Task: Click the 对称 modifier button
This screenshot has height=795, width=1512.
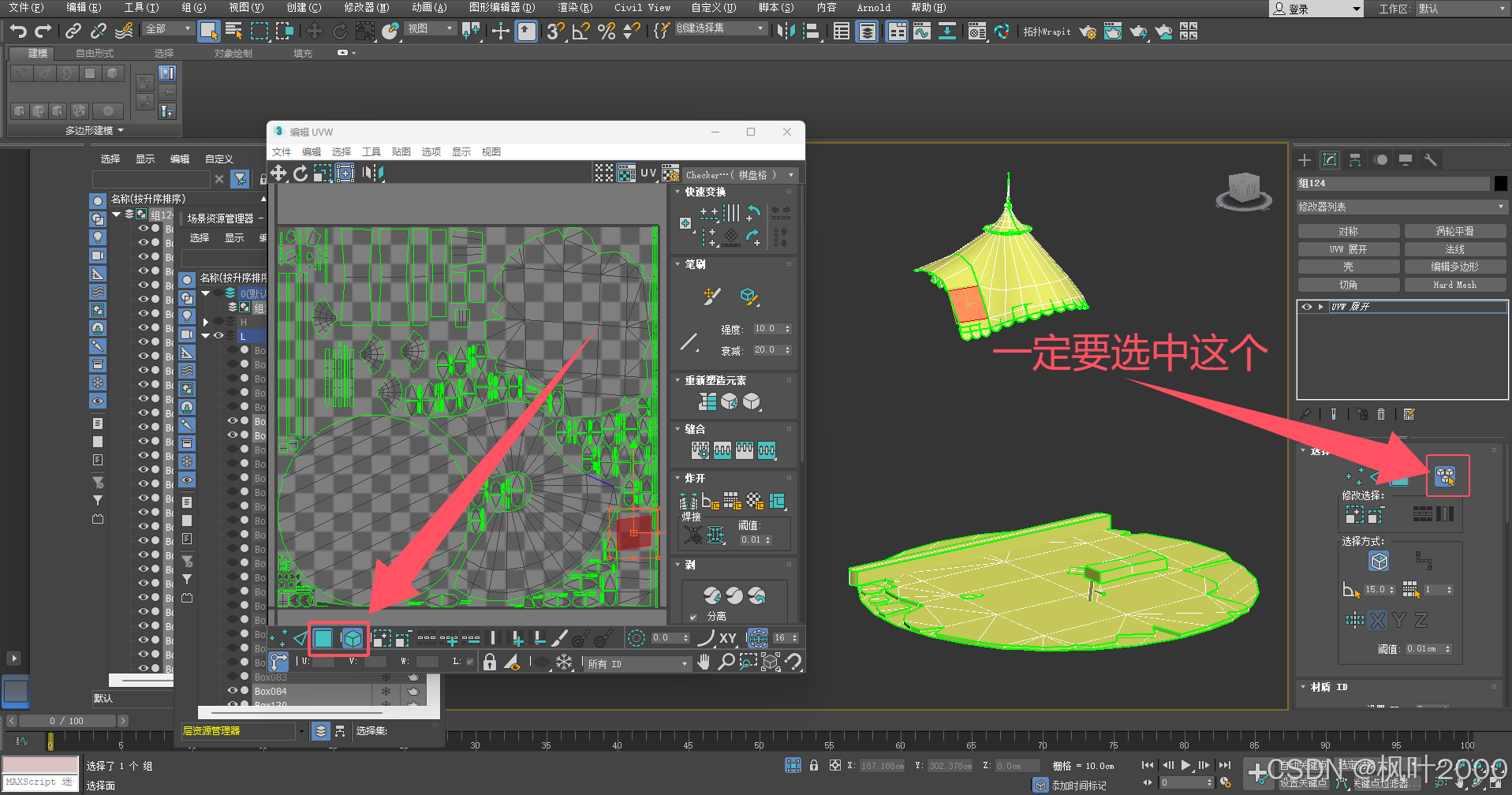Action: pyautogui.click(x=1349, y=231)
